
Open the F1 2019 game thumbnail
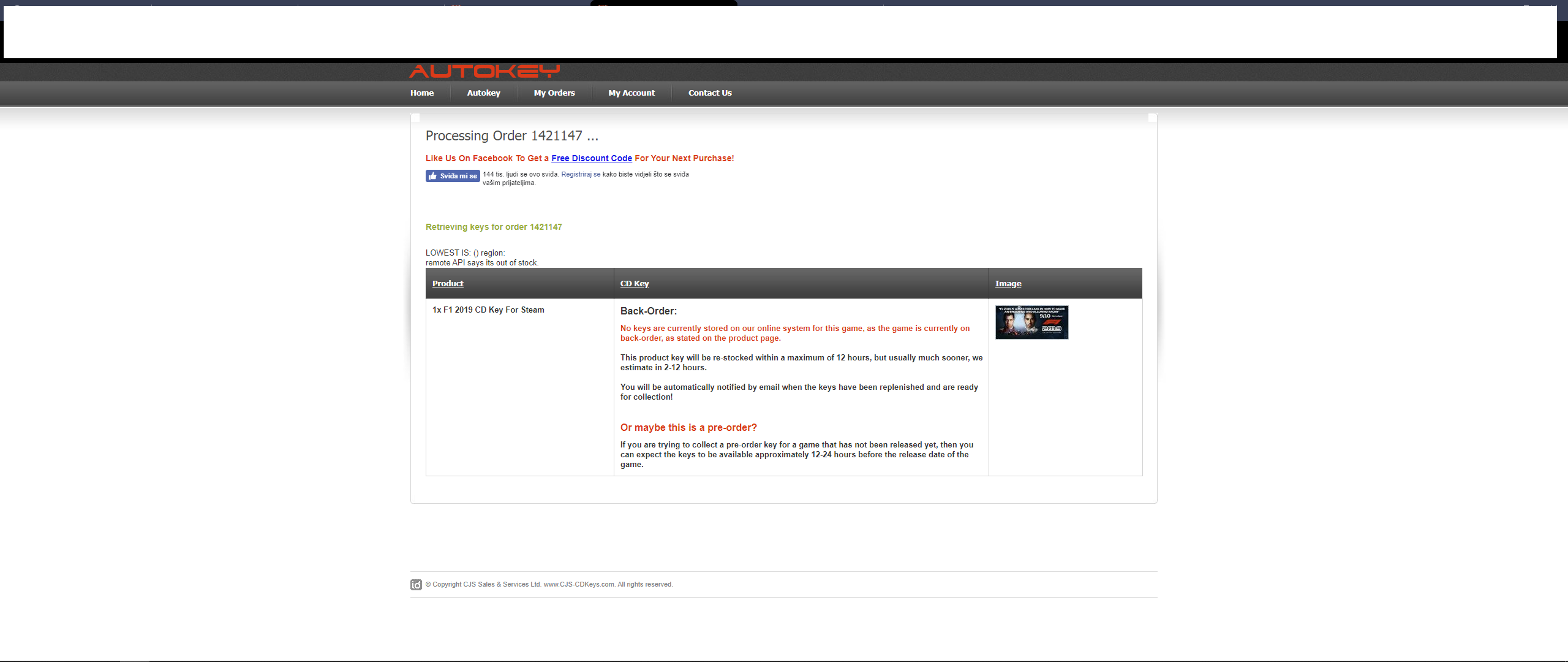click(x=1031, y=322)
